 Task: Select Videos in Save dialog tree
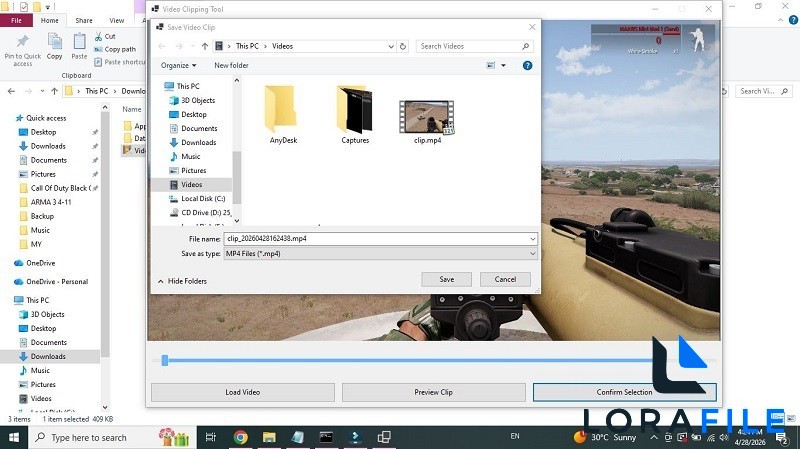[x=191, y=185]
